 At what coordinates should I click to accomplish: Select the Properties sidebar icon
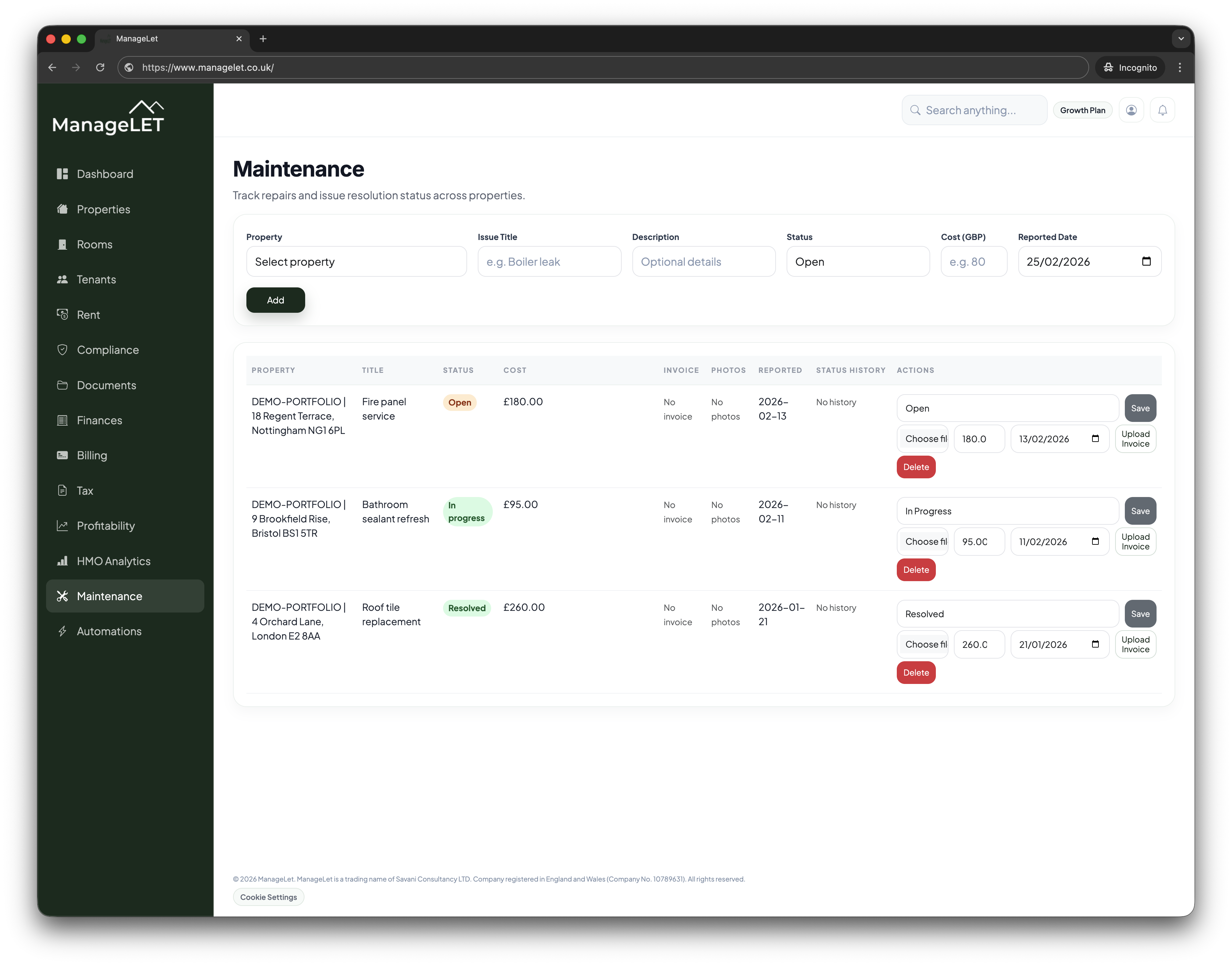coord(63,209)
